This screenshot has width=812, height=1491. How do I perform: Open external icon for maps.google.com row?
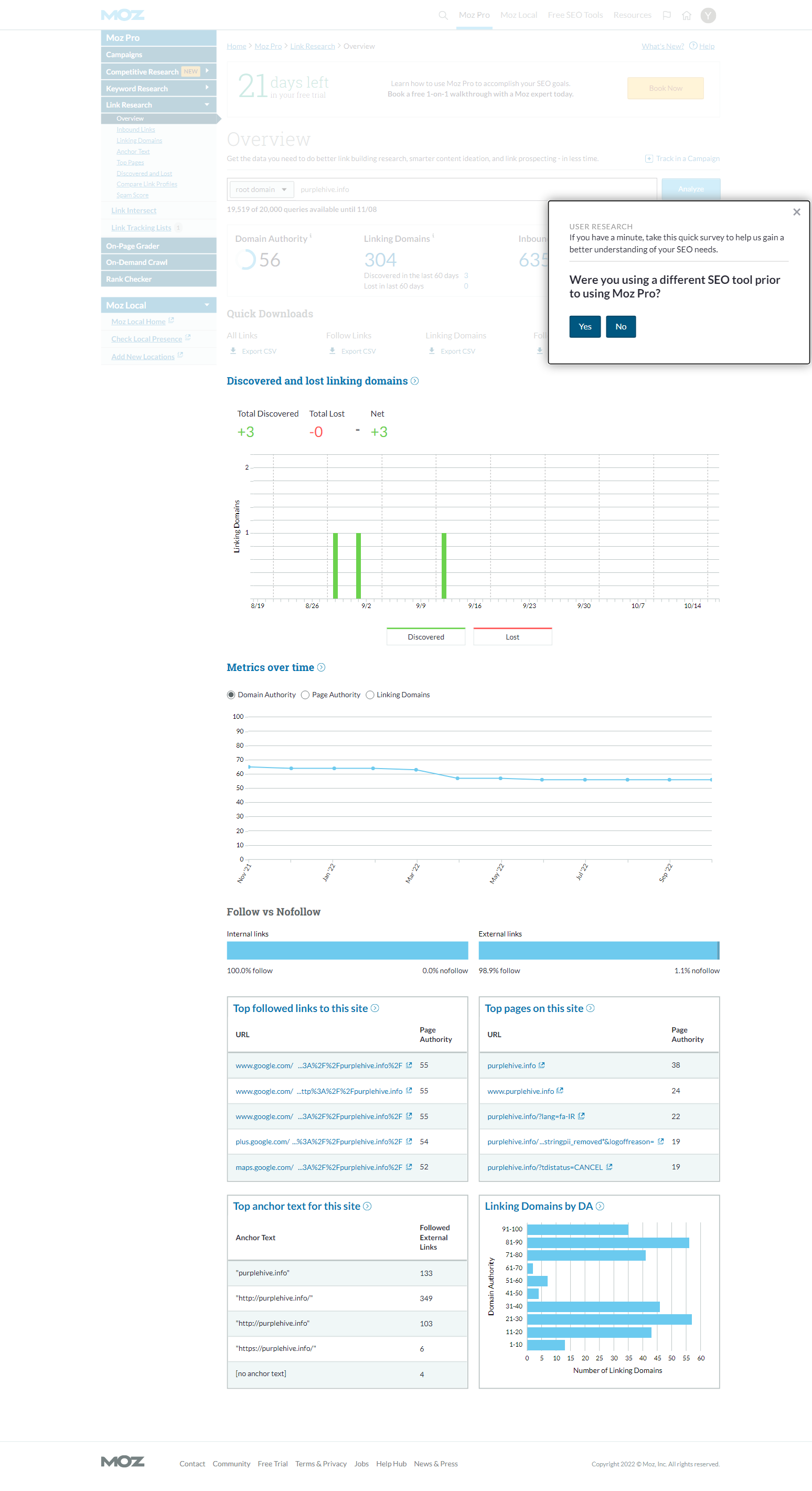tap(409, 1167)
